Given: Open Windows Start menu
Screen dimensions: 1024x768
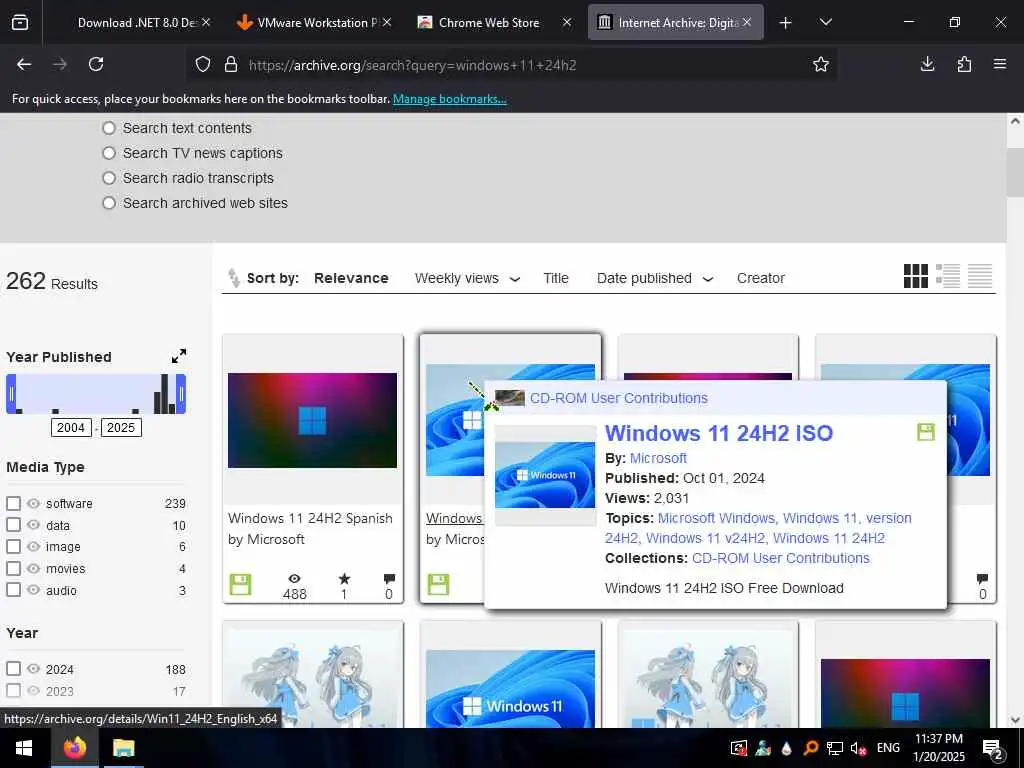Looking at the screenshot, I should click(24, 748).
